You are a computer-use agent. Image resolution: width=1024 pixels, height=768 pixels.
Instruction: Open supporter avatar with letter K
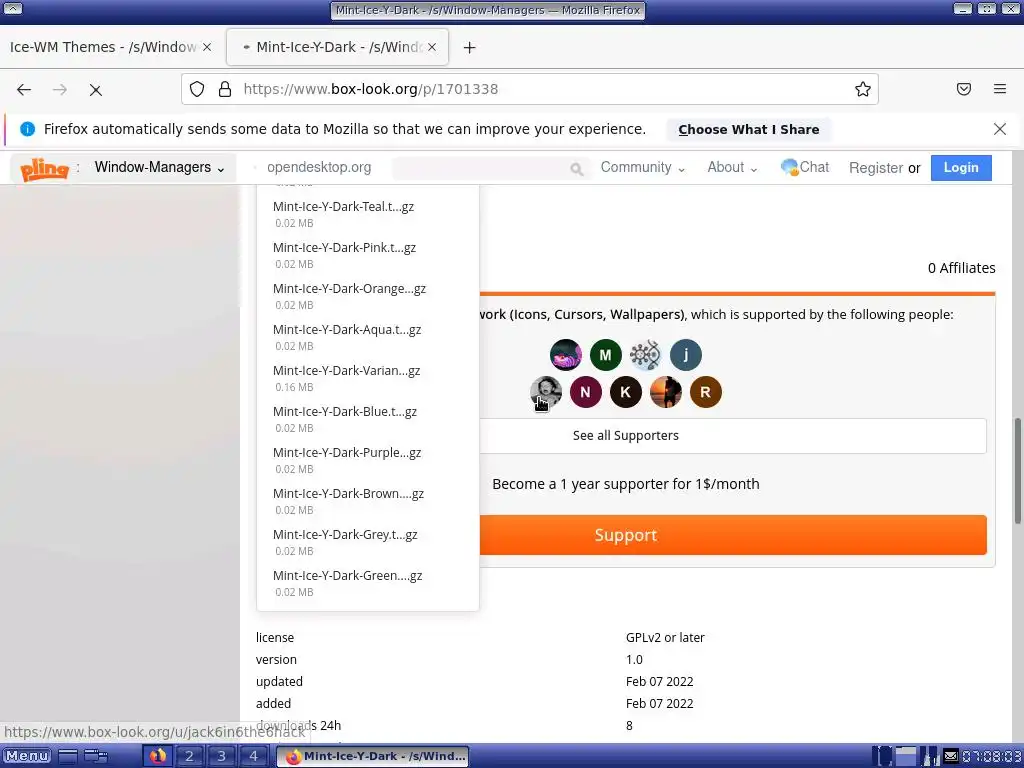tap(626, 392)
